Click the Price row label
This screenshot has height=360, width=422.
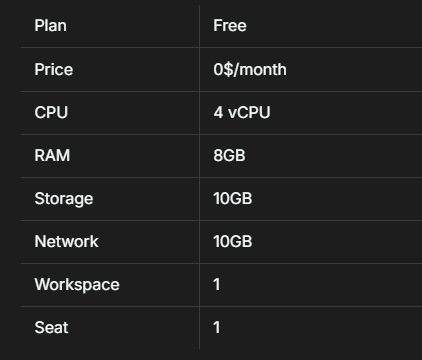click(54, 69)
